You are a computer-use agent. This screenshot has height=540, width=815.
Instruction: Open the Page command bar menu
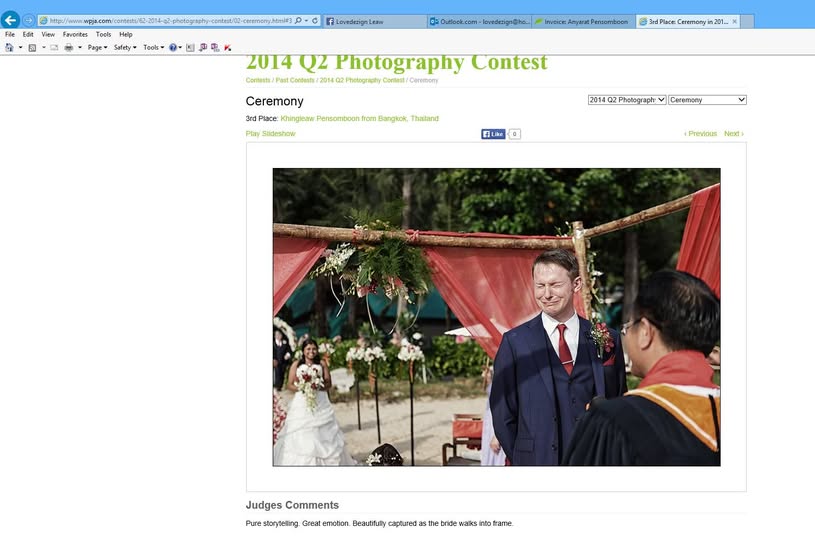pos(98,47)
